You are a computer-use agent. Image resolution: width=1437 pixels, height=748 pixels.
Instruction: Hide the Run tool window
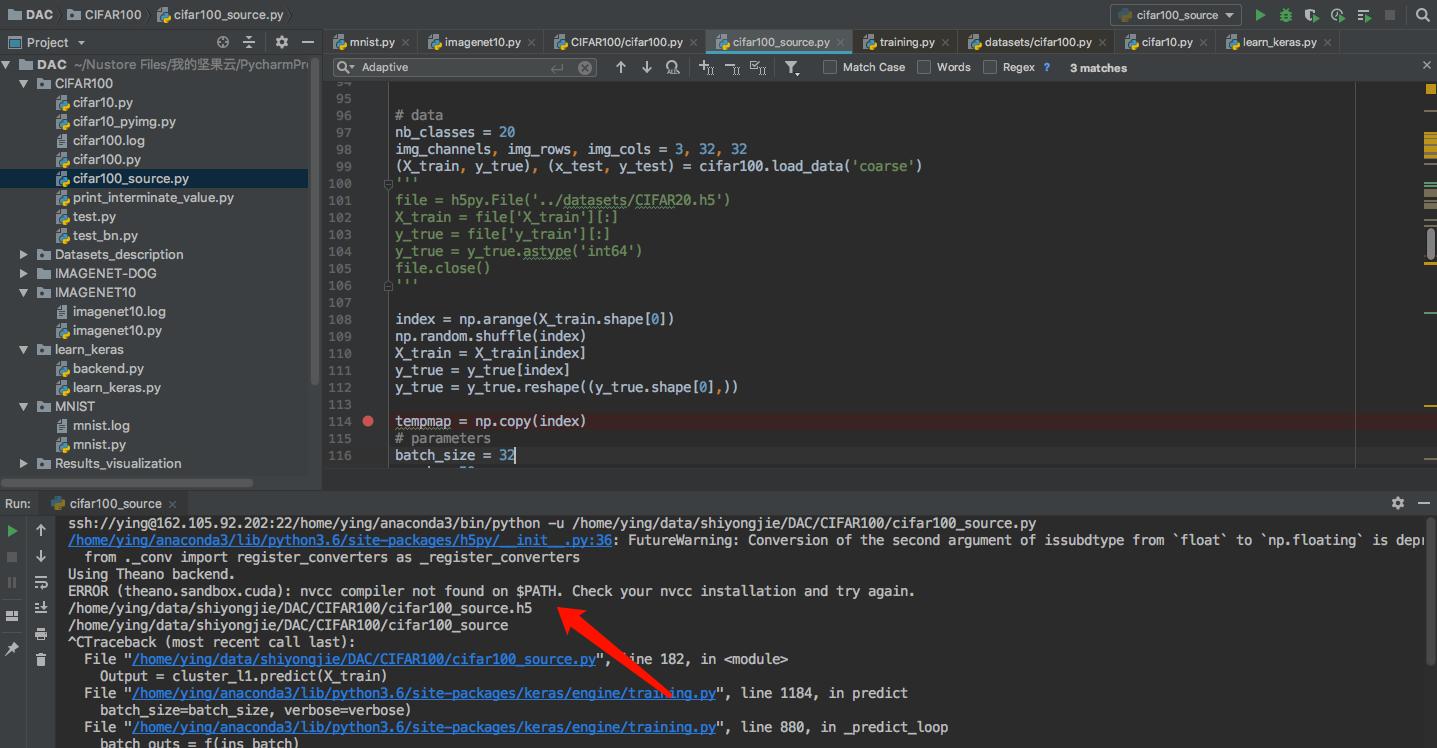[x=1423, y=503]
